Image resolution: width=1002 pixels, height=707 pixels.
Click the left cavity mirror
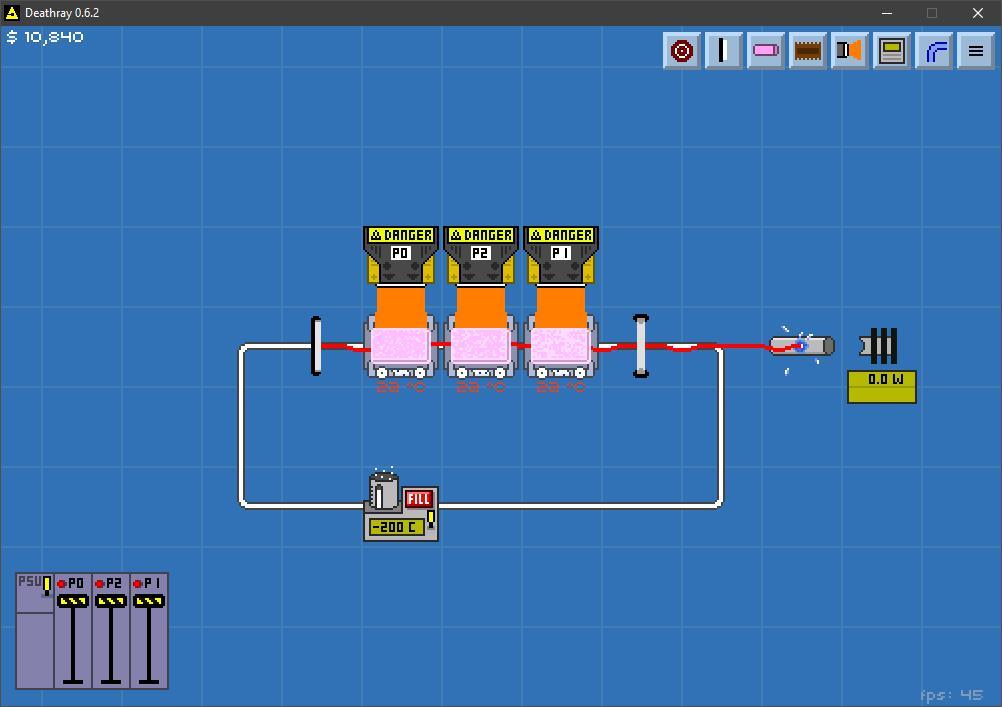[316, 346]
